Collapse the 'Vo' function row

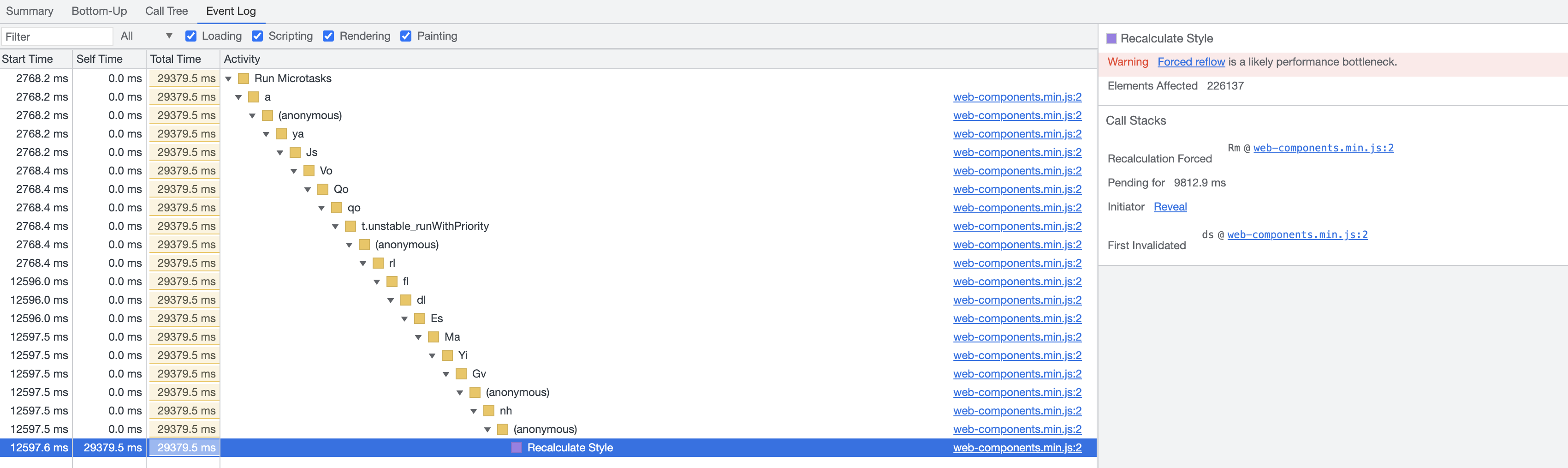point(294,171)
